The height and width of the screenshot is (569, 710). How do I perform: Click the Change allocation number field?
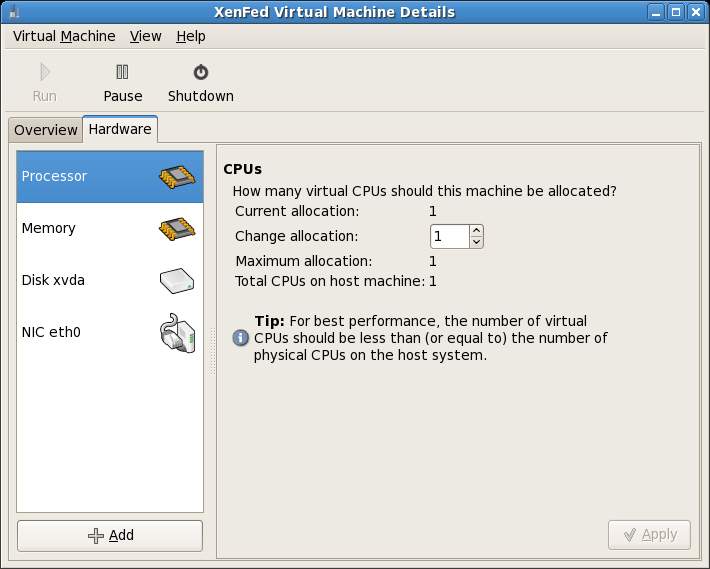449,236
